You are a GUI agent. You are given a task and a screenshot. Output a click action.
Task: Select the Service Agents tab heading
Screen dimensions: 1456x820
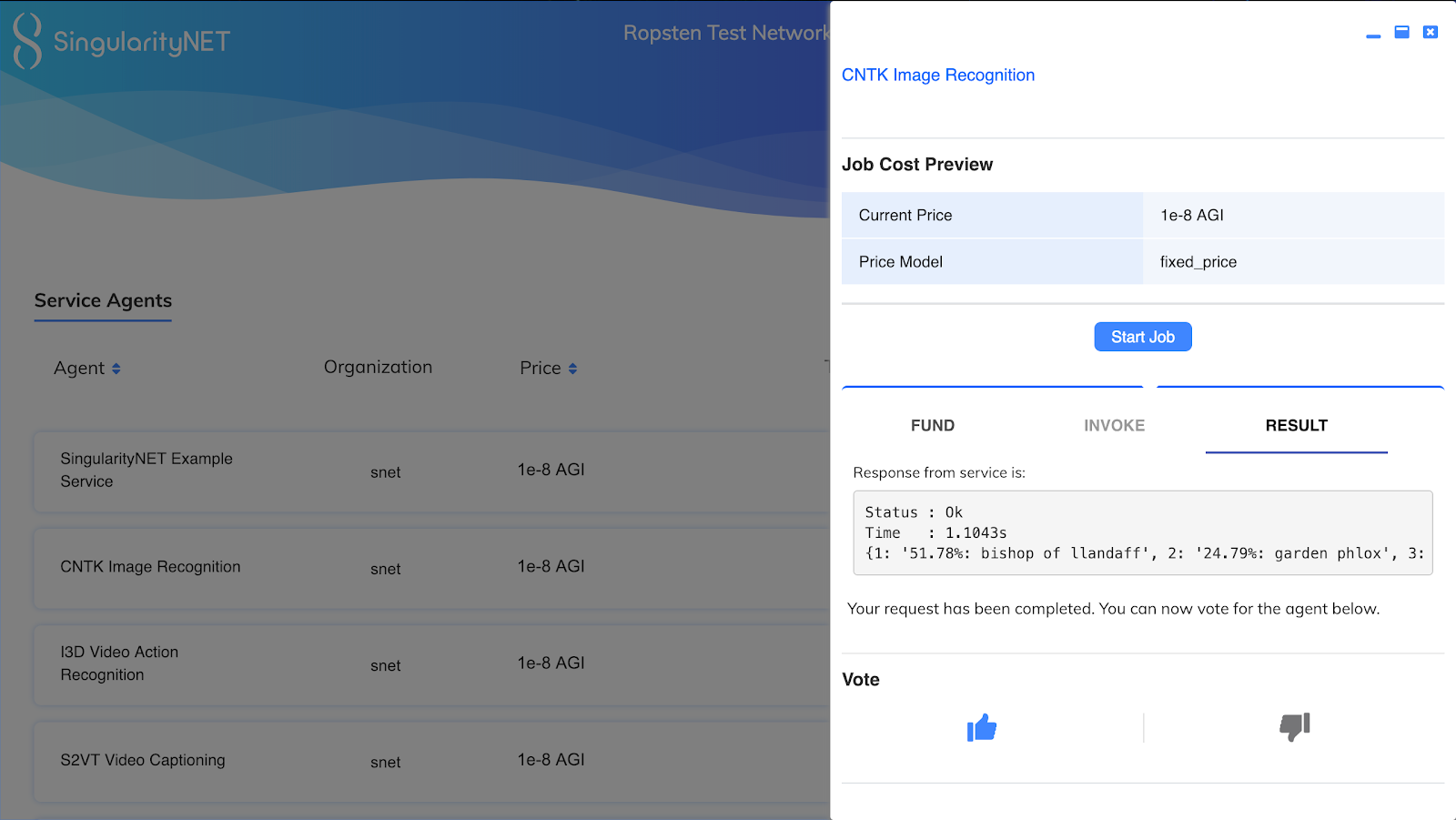pos(103,300)
